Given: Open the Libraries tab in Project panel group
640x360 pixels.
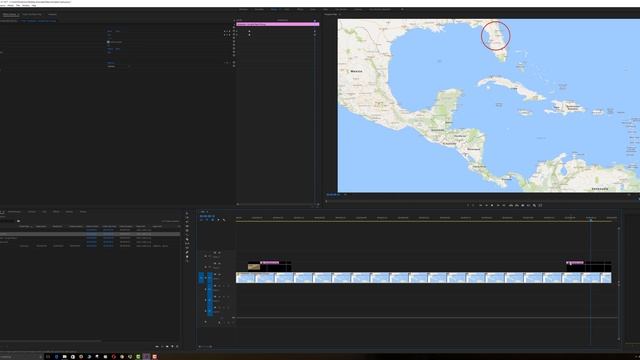Looking at the screenshot, I should point(32,212).
